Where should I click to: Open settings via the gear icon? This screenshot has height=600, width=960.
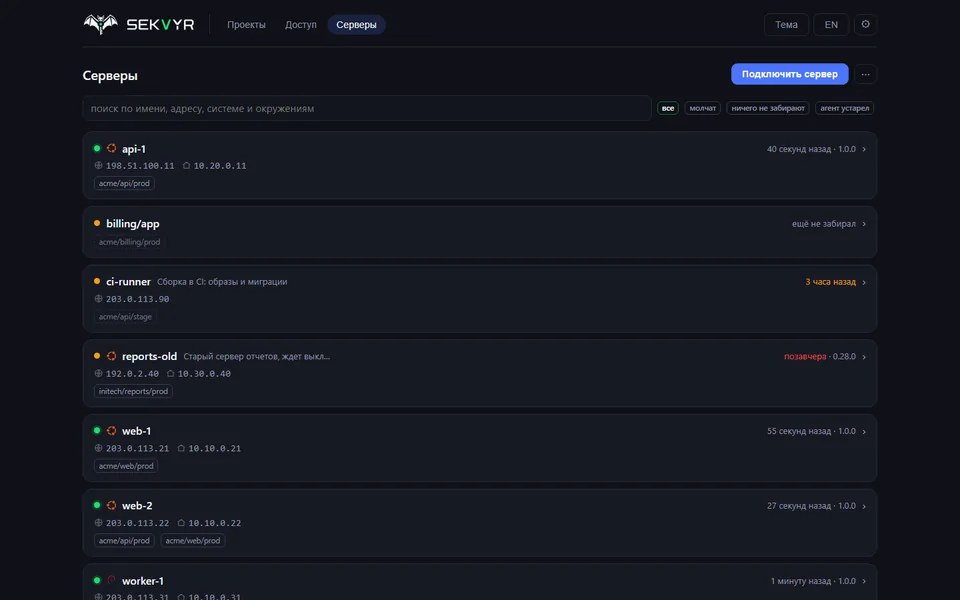point(865,24)
